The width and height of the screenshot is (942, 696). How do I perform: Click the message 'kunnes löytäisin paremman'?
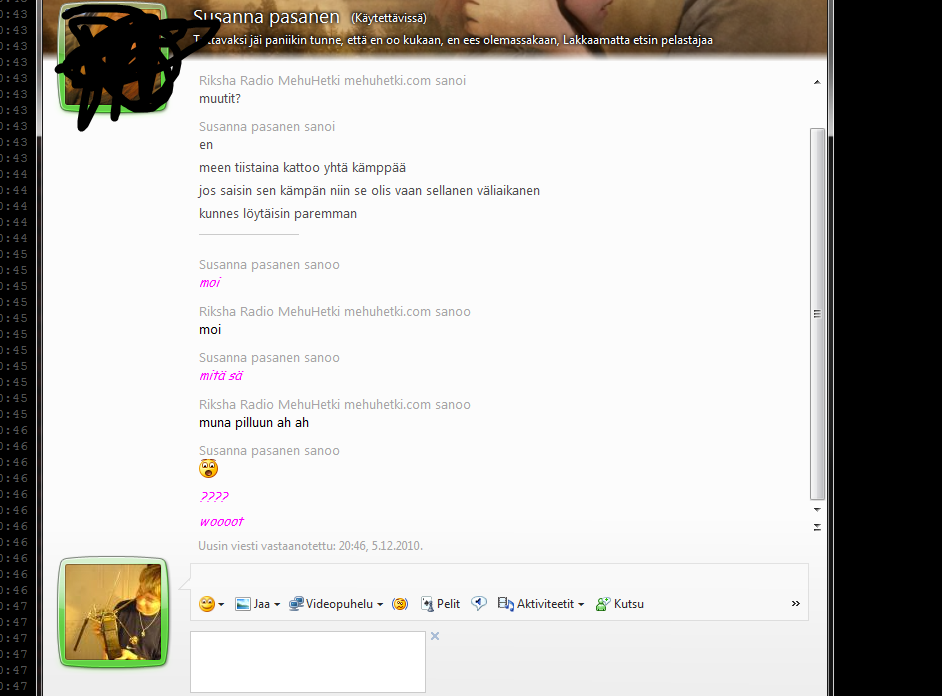click(x=278, y=214)
